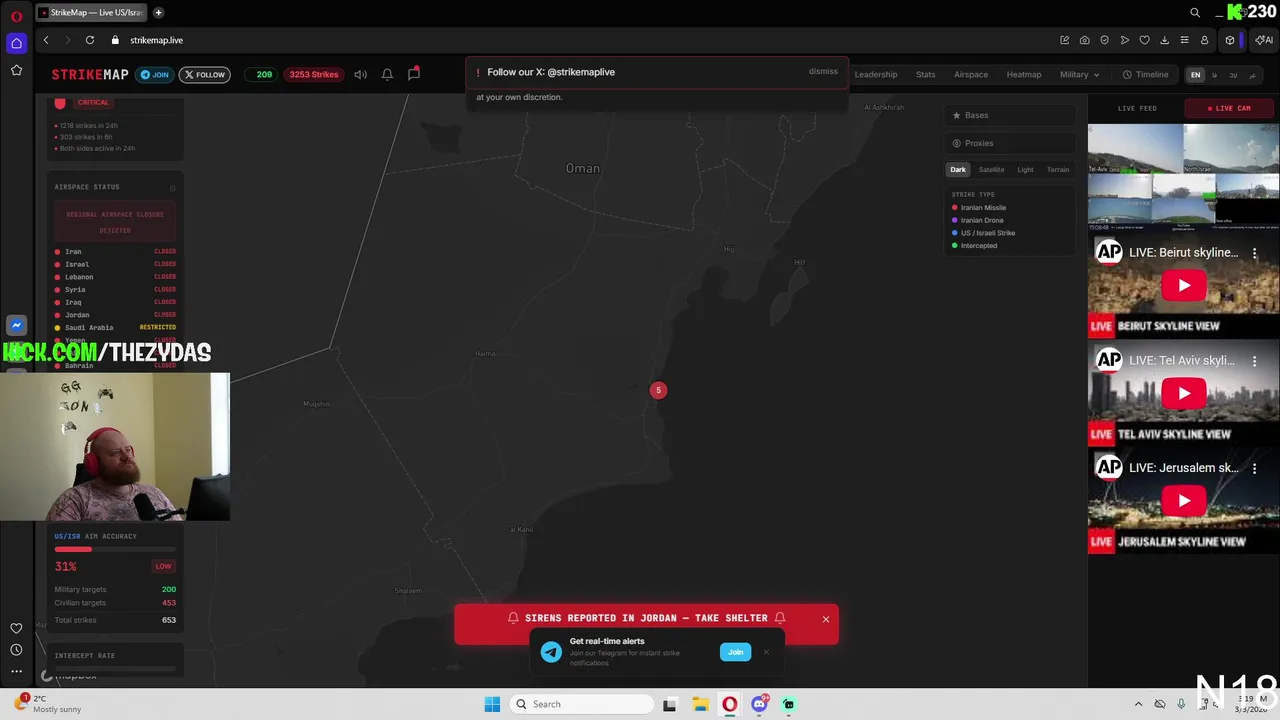Open options menu for Beirut skyline video
This screenshot has height=720, width=1280.
(1254, 253)
